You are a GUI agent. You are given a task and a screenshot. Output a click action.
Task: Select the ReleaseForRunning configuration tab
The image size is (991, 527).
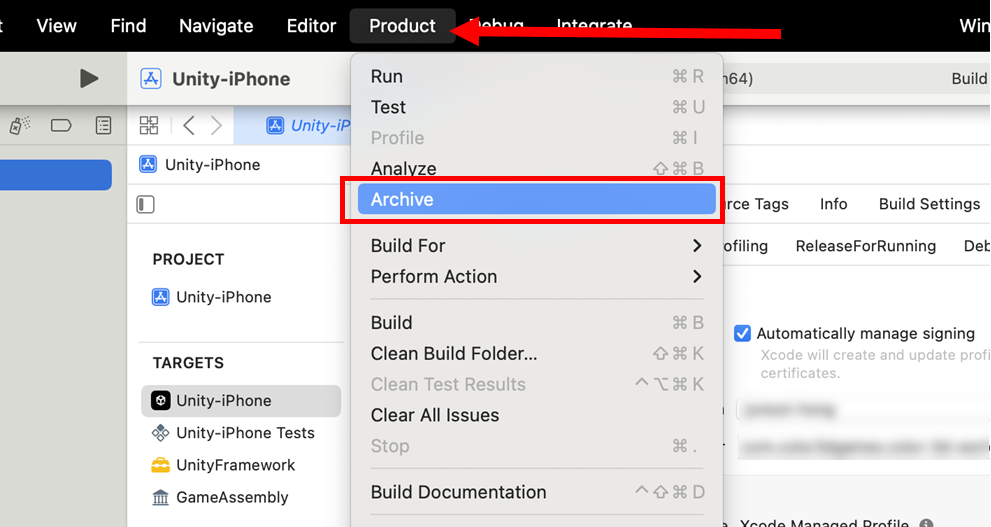[x=866, y=246]
